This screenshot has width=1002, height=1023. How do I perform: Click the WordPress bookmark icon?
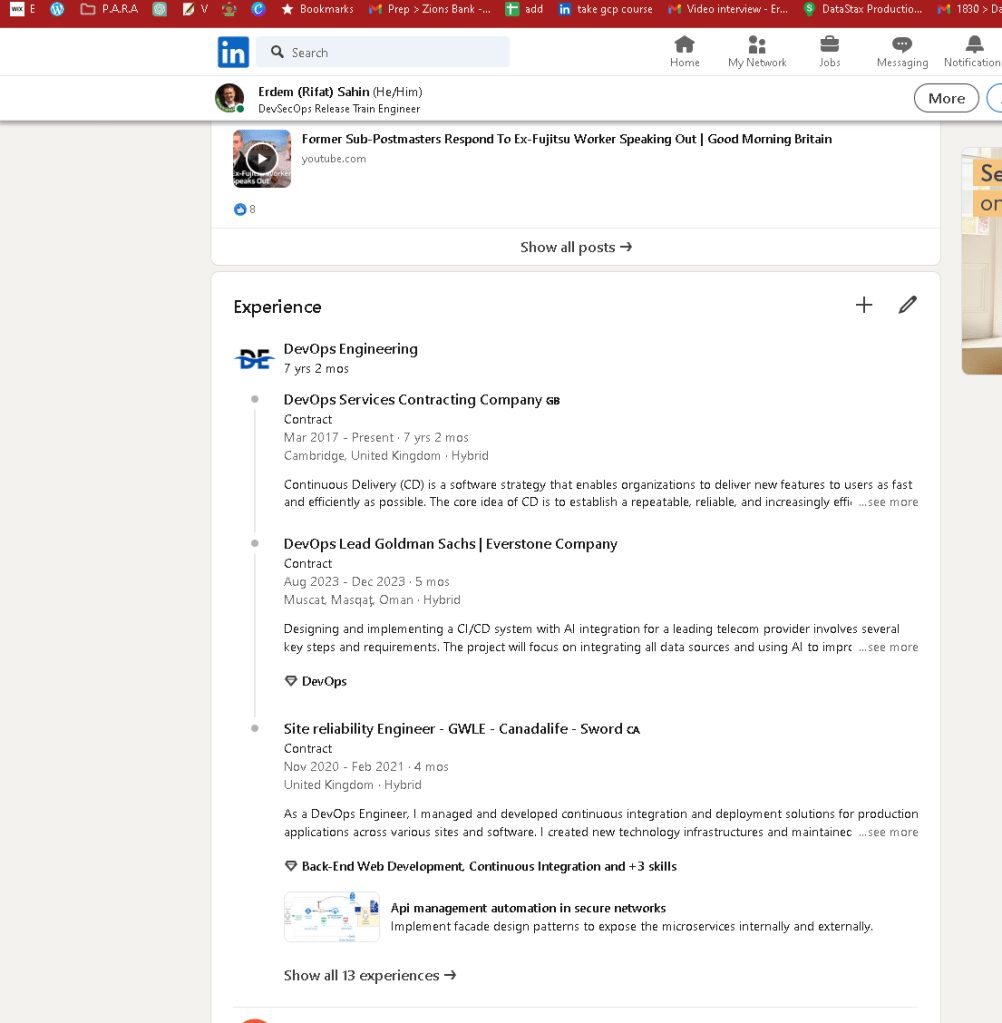click(x=57, y=9)
